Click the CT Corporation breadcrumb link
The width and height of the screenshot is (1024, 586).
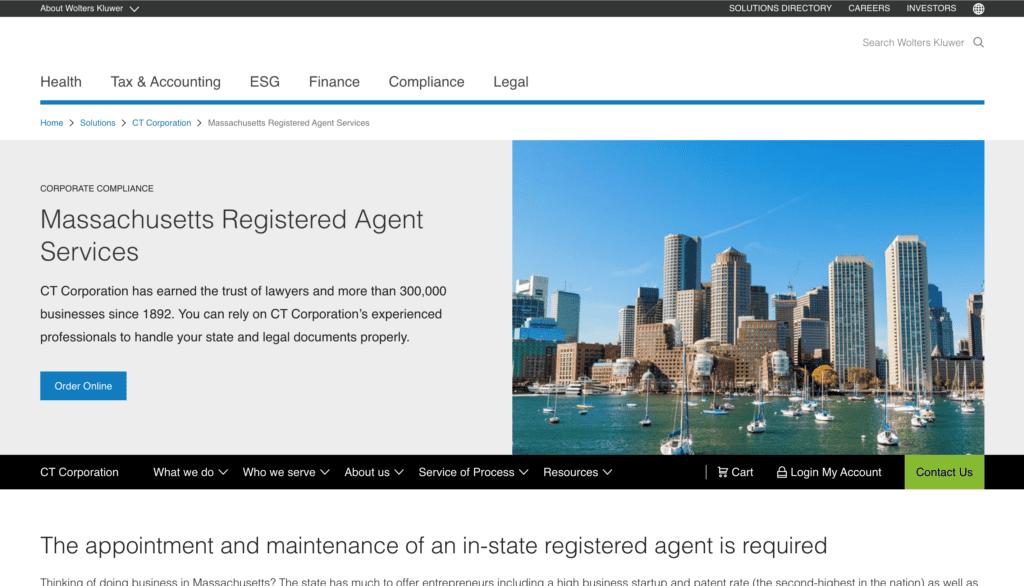coord(161,123)
